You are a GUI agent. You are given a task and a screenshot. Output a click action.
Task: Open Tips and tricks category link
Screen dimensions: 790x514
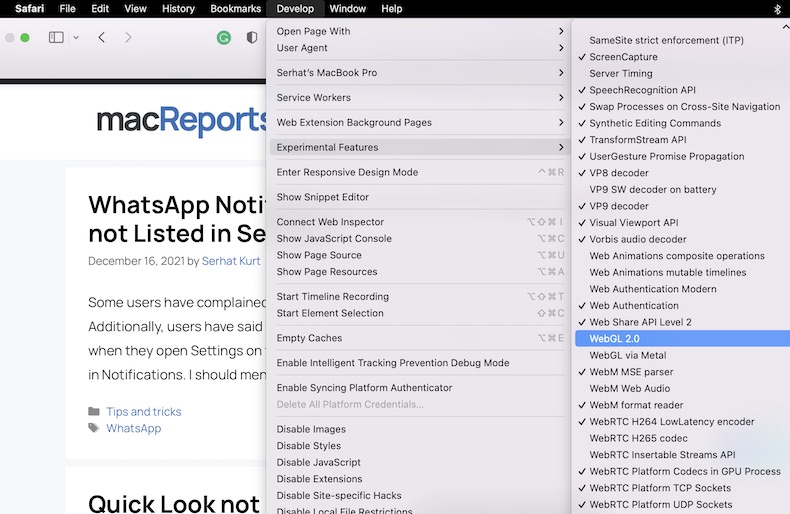[x=144, y=412]
